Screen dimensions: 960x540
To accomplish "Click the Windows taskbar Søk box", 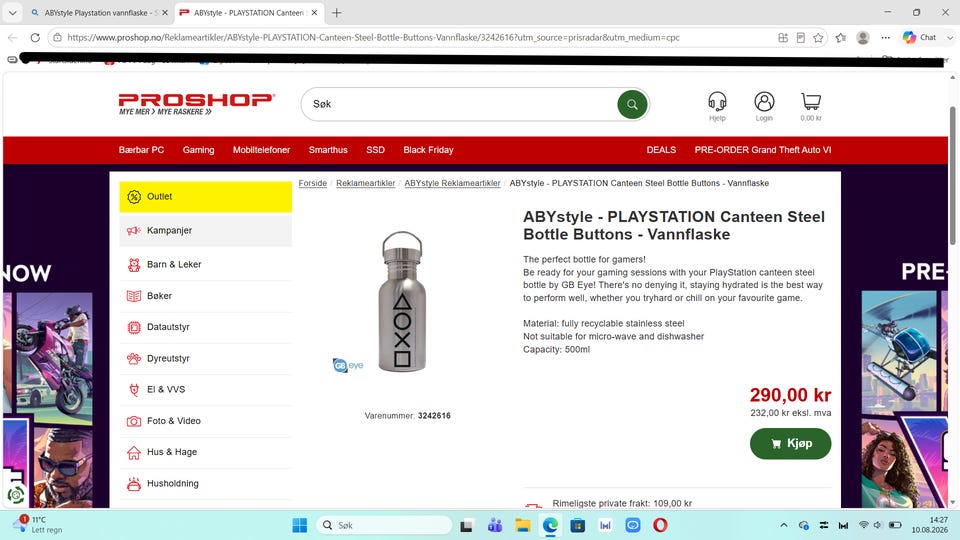I will (x=384, y=525).
